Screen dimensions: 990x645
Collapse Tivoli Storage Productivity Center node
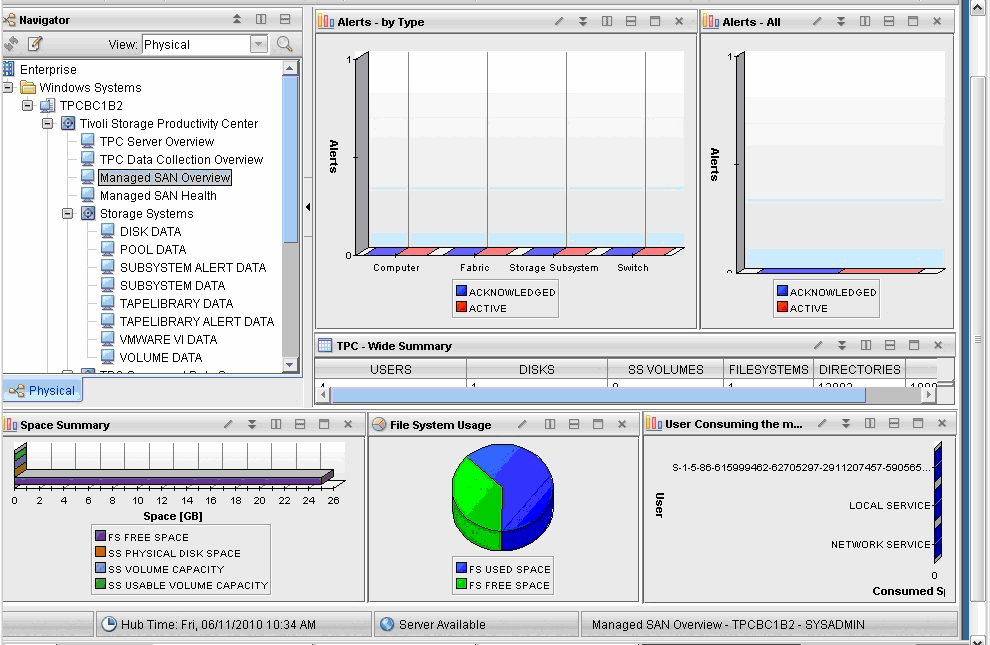[48, 124]
